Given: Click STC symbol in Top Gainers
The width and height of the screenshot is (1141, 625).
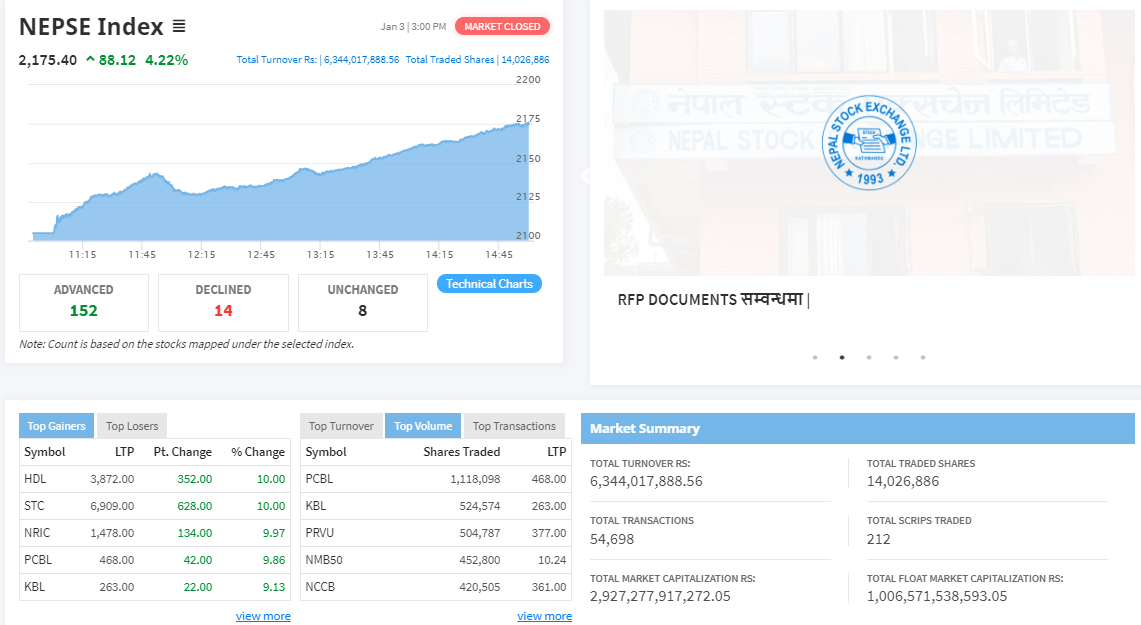Looking at the screenshot, I should point(34,506).
